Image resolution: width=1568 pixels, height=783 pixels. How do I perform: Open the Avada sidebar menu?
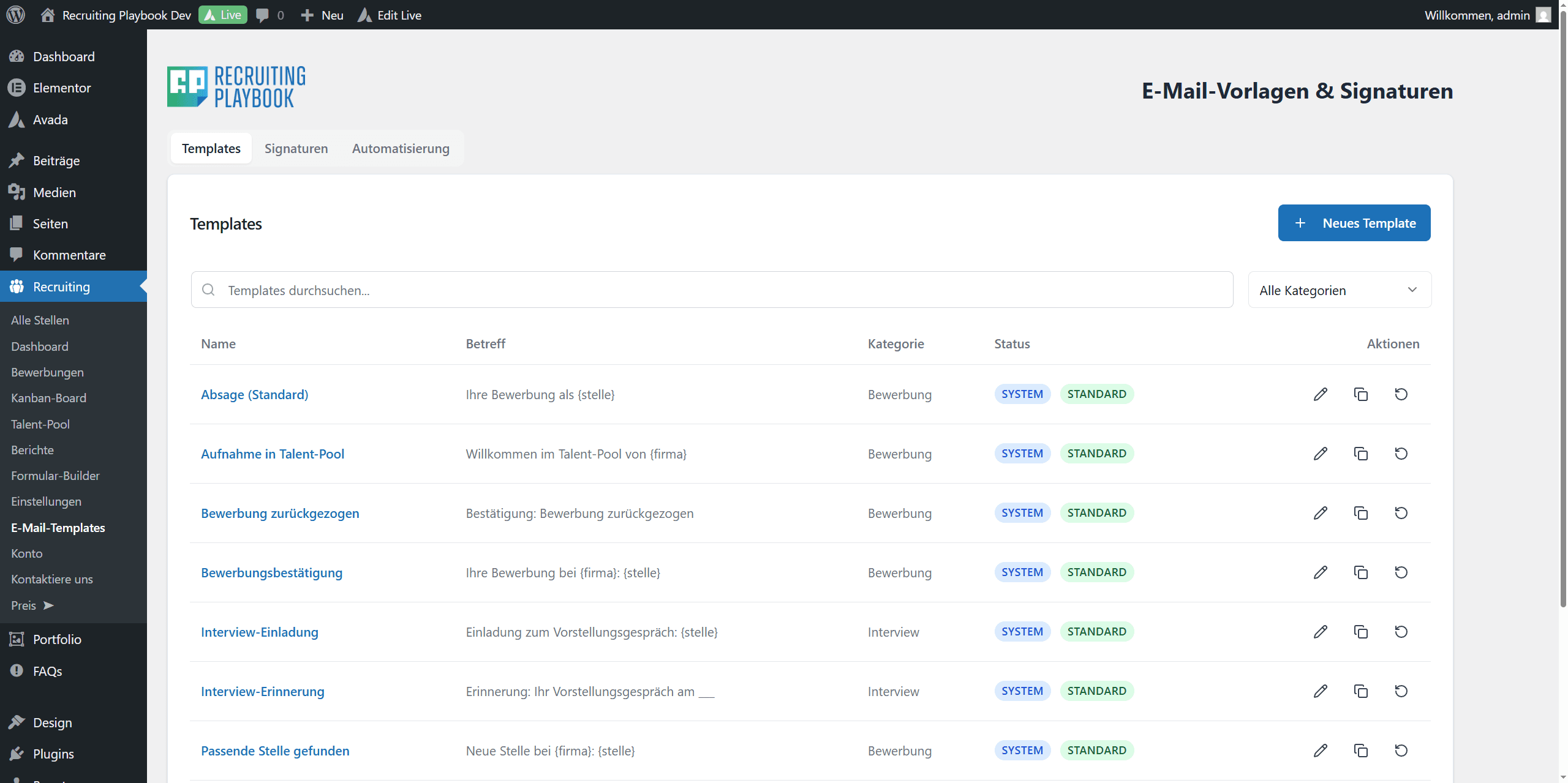[50, 119]
